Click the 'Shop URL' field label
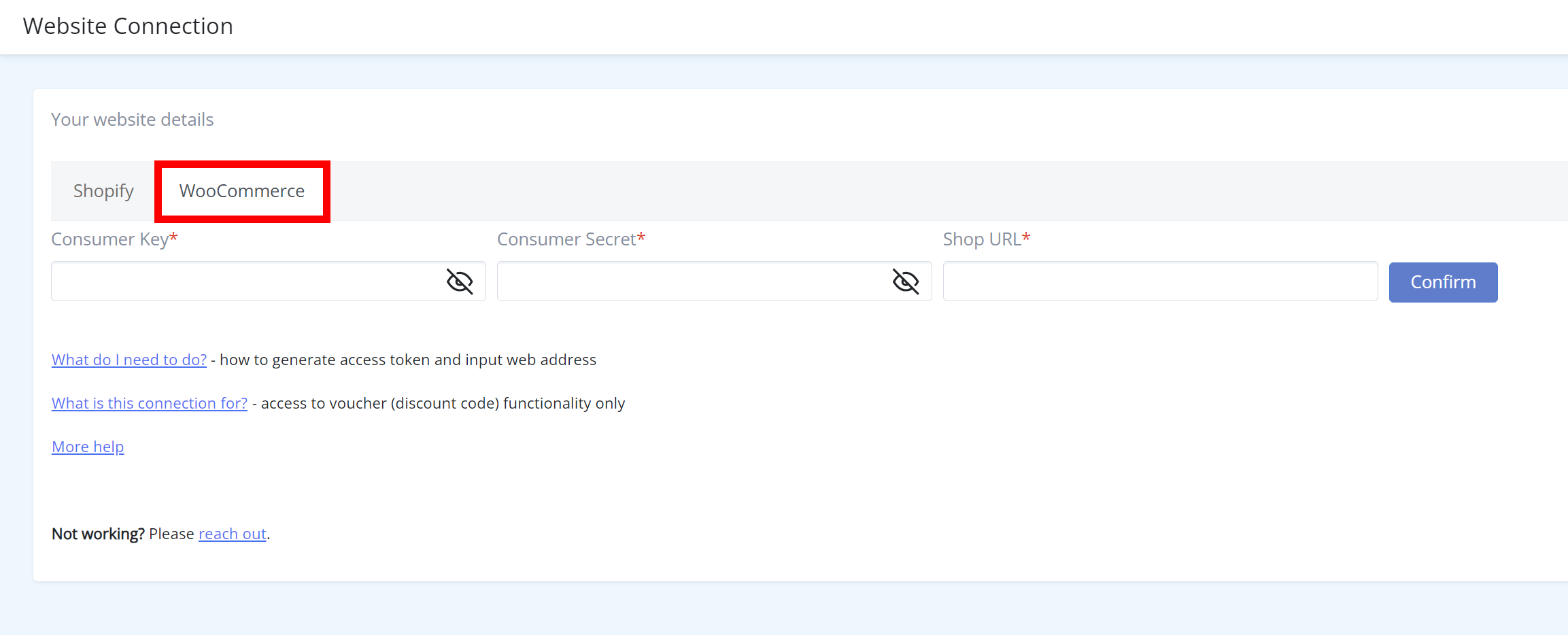Image resolution: width=1568 pixels, height=635 pixels. 987,239
